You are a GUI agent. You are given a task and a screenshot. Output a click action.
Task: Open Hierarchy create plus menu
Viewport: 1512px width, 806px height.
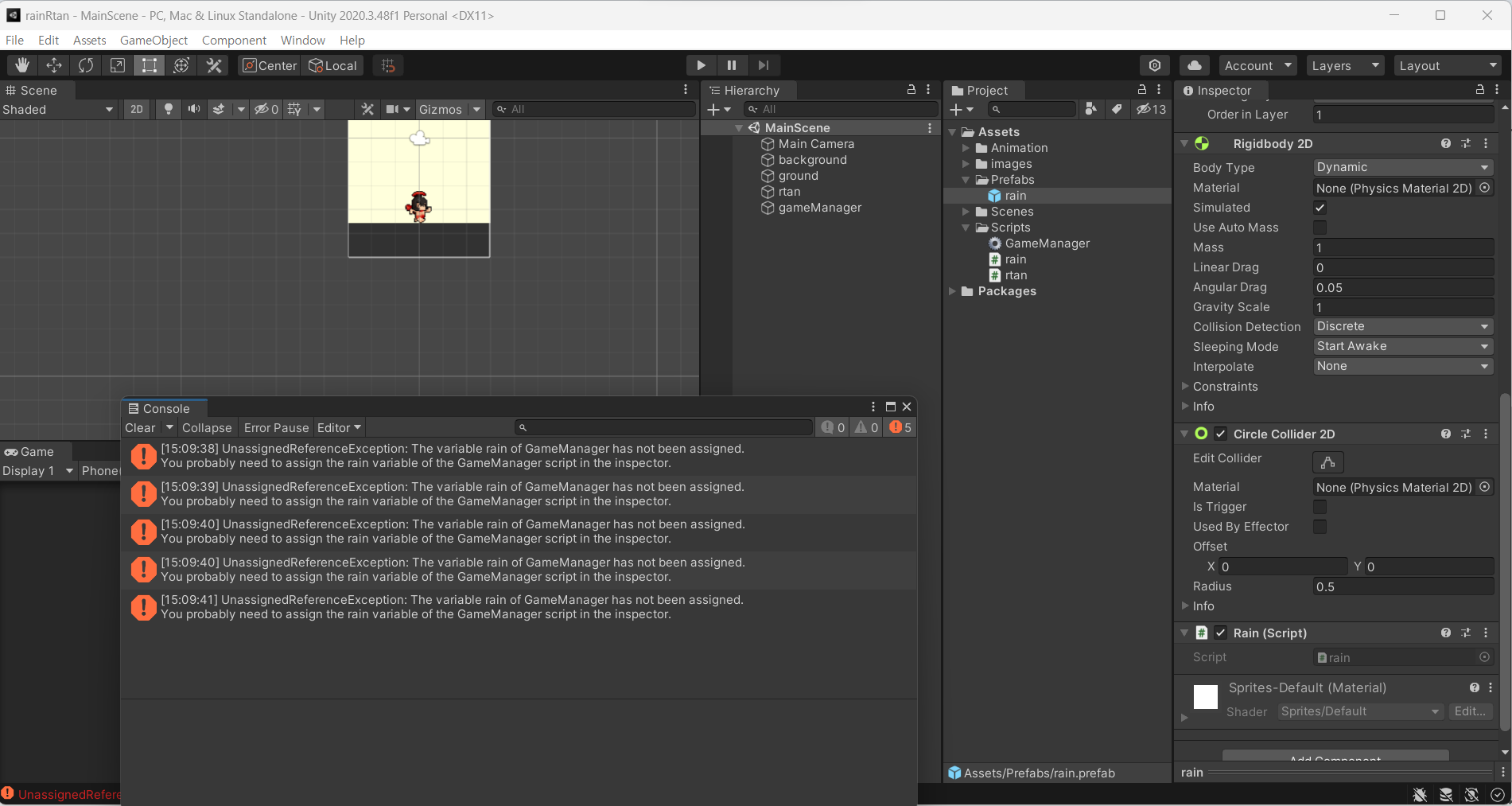[719, 109]
